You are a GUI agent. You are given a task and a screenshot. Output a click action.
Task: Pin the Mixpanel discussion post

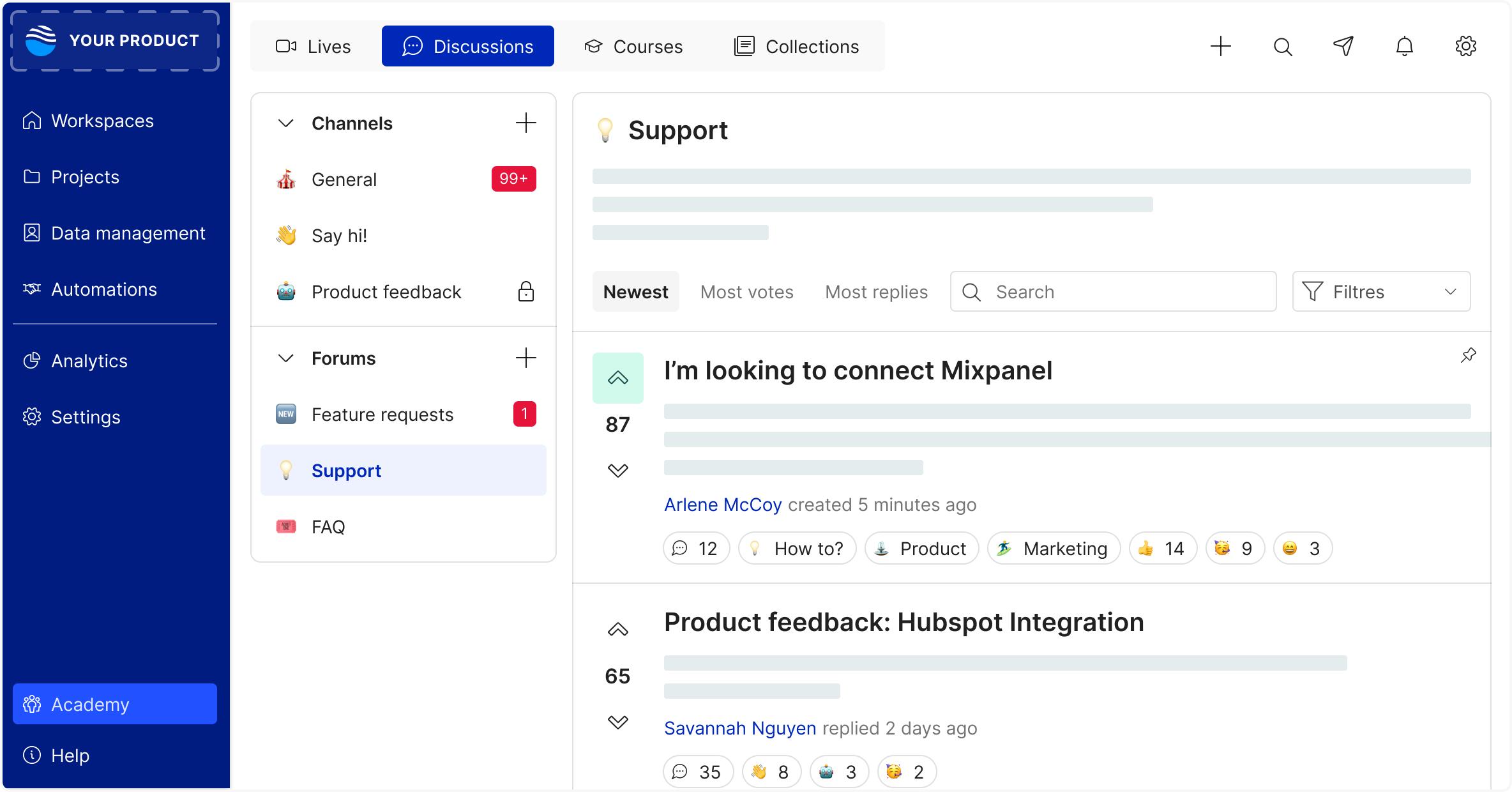point(1468,356)
